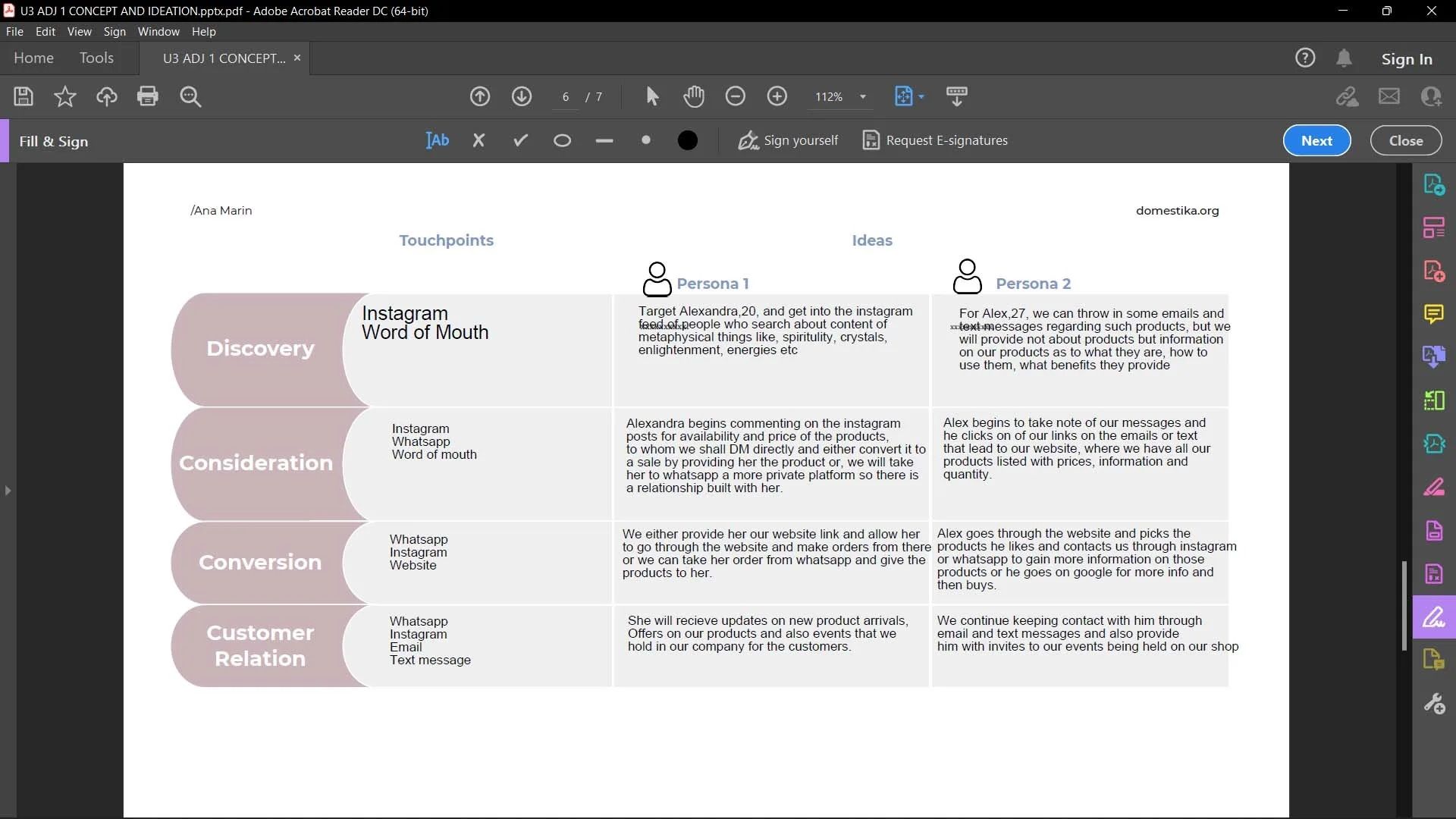Go to the previous page

(480, 96)
